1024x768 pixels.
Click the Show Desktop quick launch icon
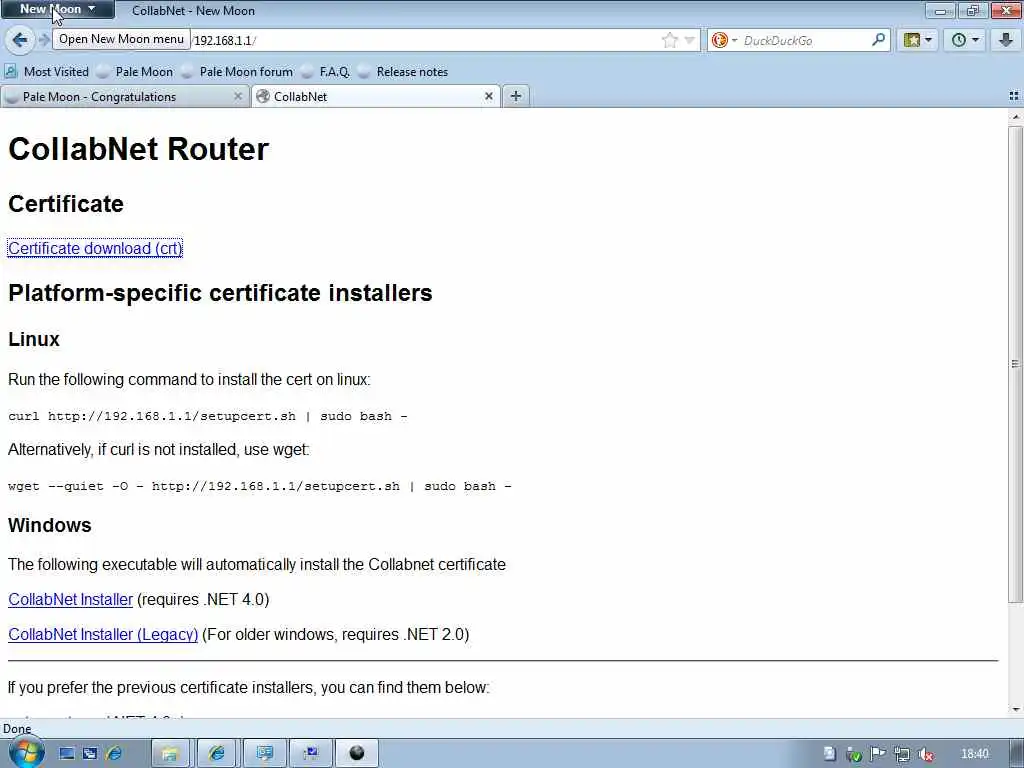point(67,754)
